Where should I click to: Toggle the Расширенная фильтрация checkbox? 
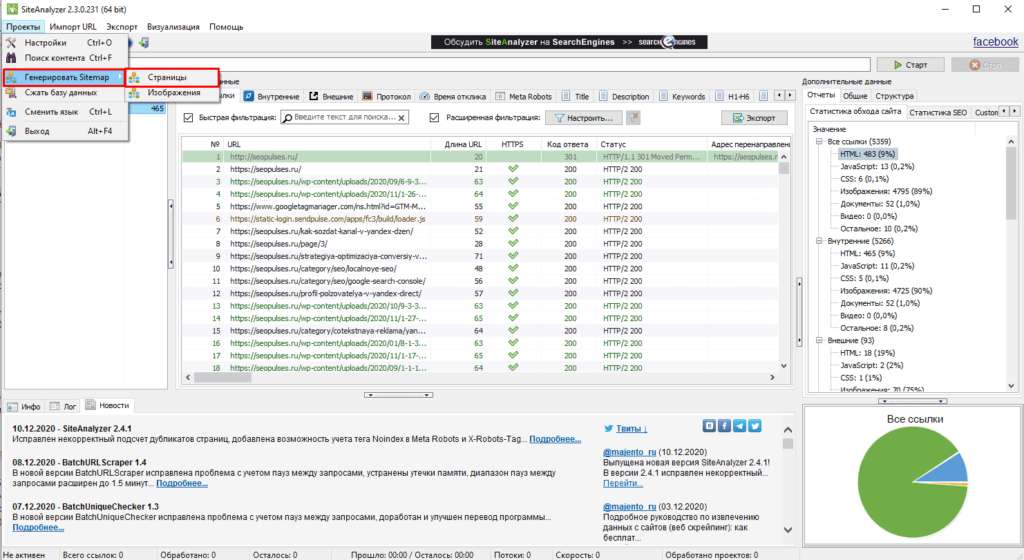point(434,117)
